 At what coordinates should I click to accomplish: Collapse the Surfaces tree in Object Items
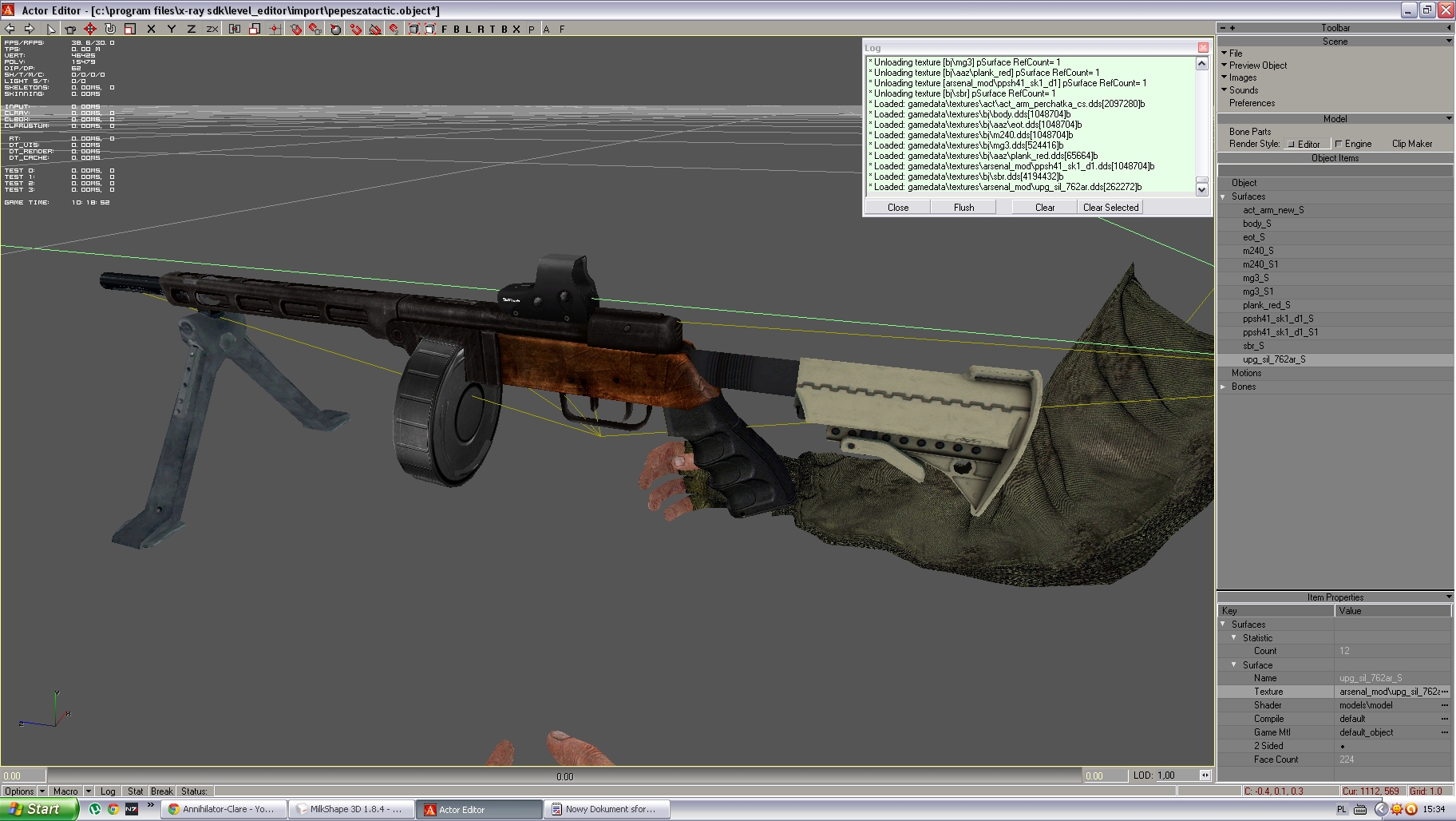click(x=1223, y=196)
